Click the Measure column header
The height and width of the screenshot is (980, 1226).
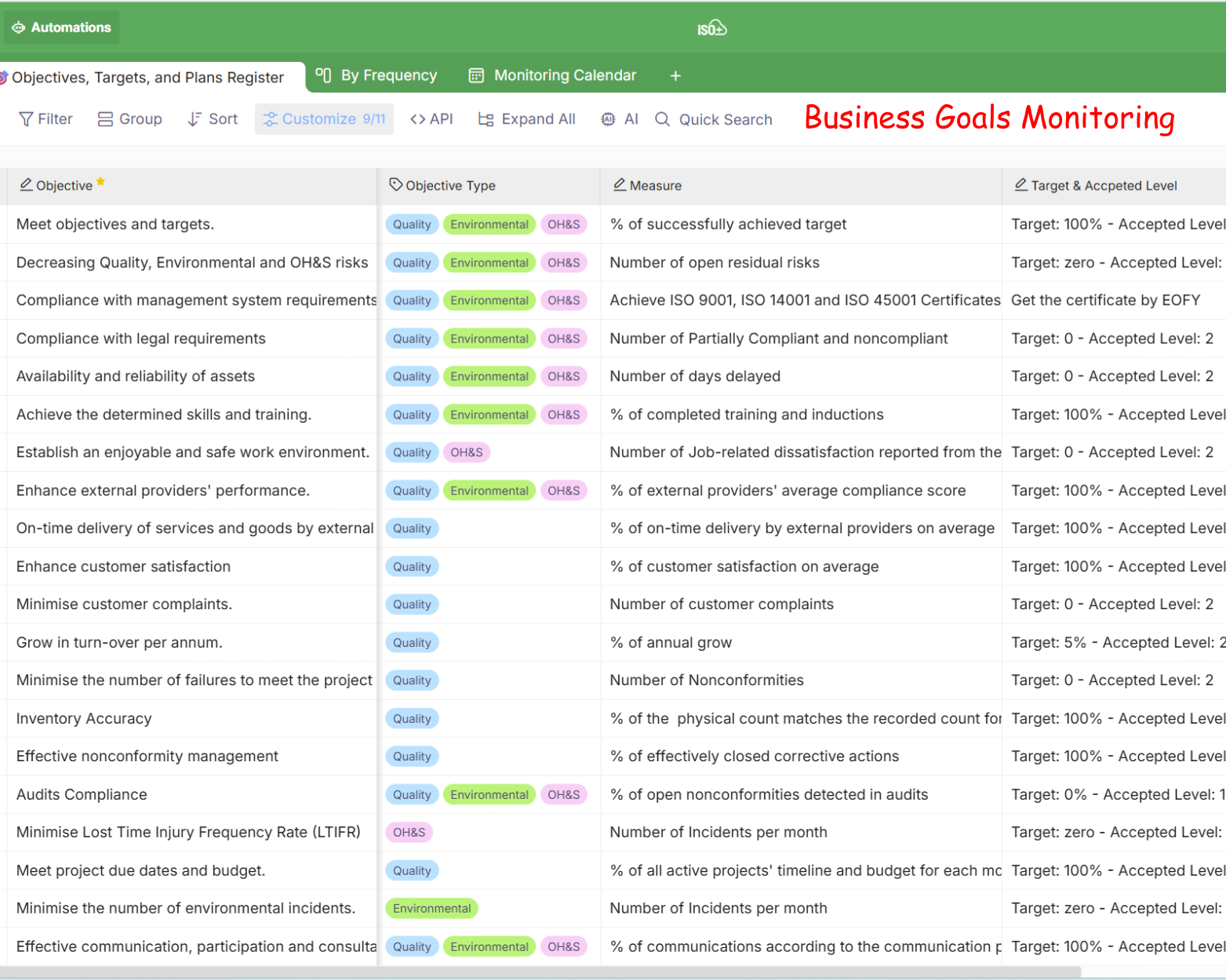click(x=655, y=186)
